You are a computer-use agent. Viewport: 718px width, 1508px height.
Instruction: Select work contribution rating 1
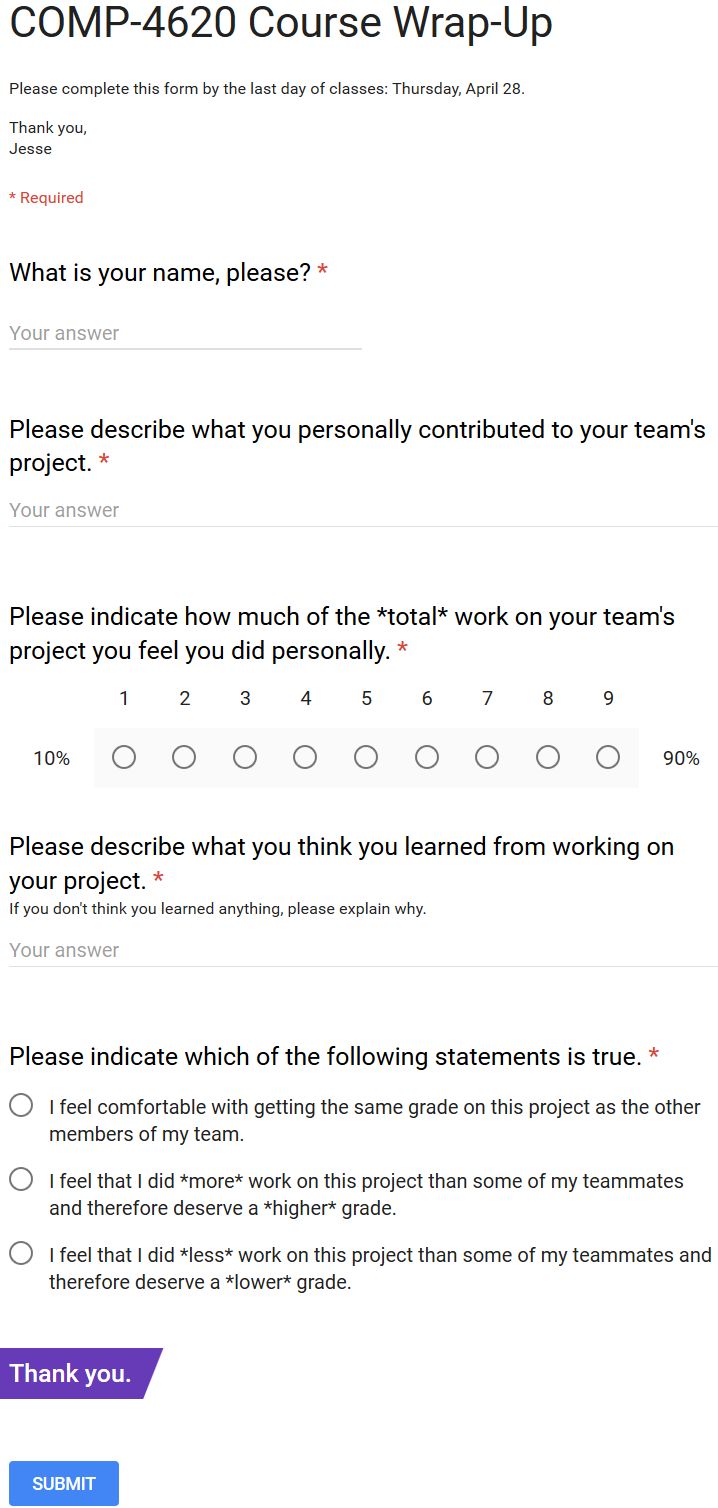124,758
